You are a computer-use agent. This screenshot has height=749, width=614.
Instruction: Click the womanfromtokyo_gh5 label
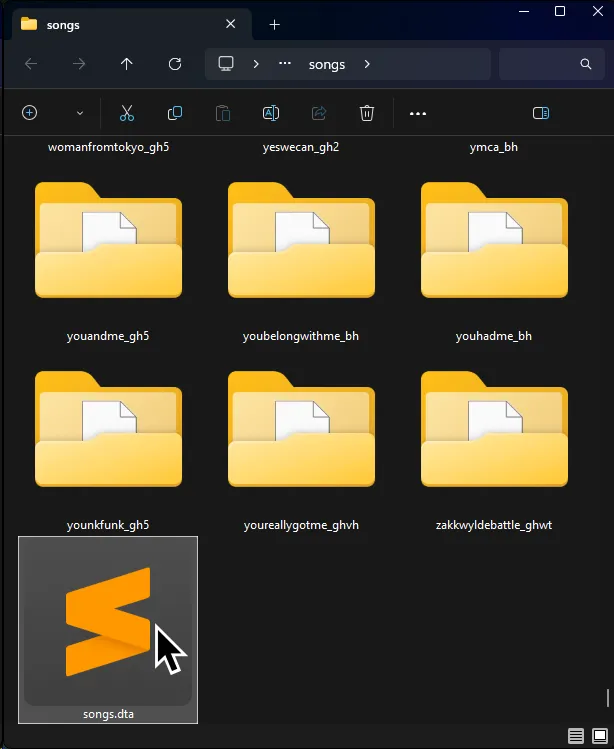pos(108,147)
